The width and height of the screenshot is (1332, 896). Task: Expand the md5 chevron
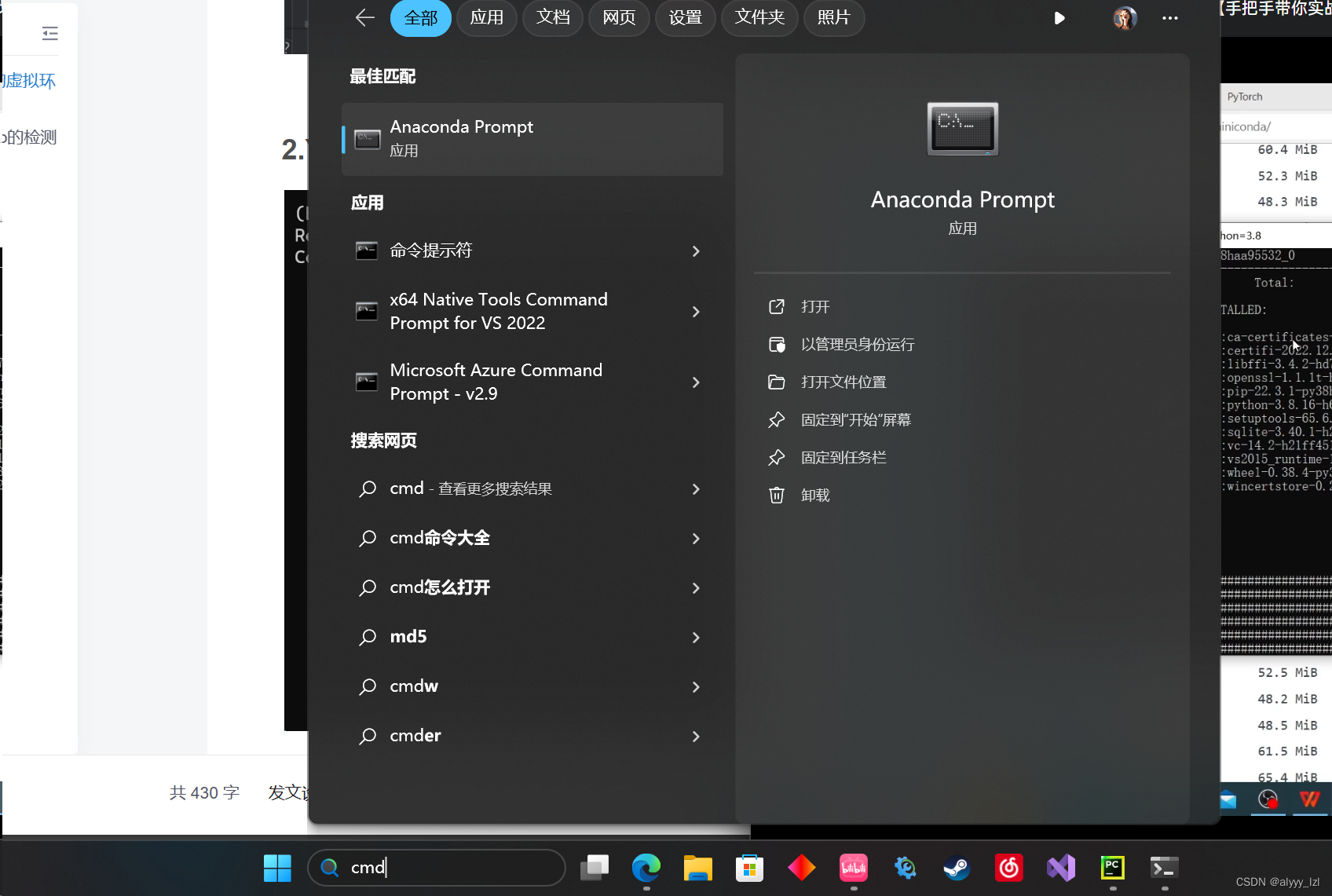(696, 638)
